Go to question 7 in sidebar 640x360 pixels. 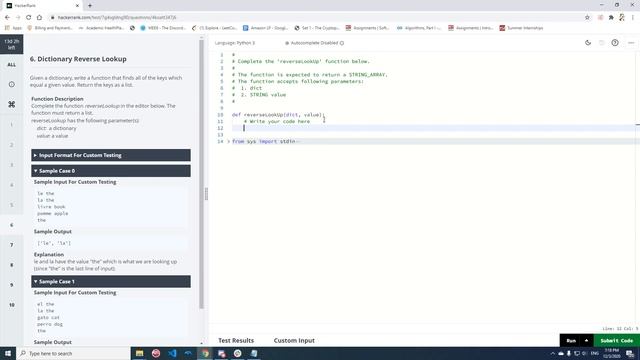(x=11, y=245)
